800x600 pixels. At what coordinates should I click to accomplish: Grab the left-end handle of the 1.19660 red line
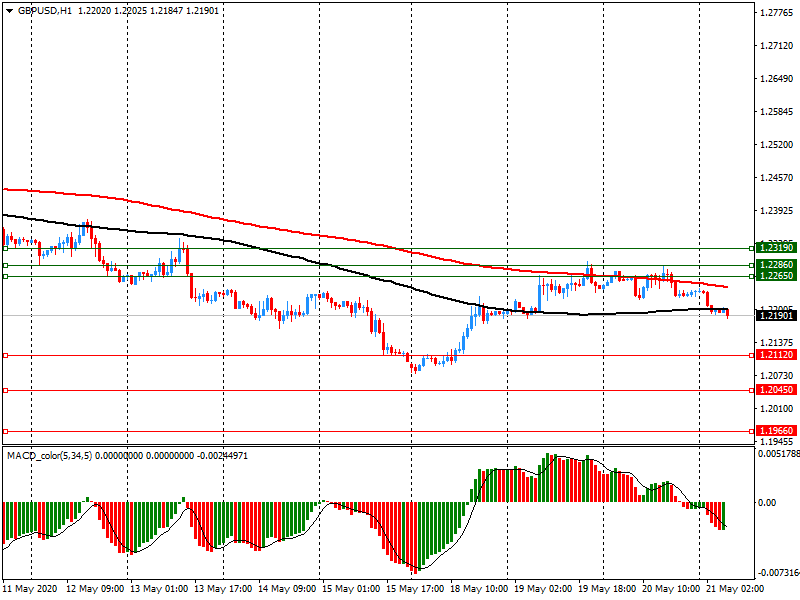[6, 432]
